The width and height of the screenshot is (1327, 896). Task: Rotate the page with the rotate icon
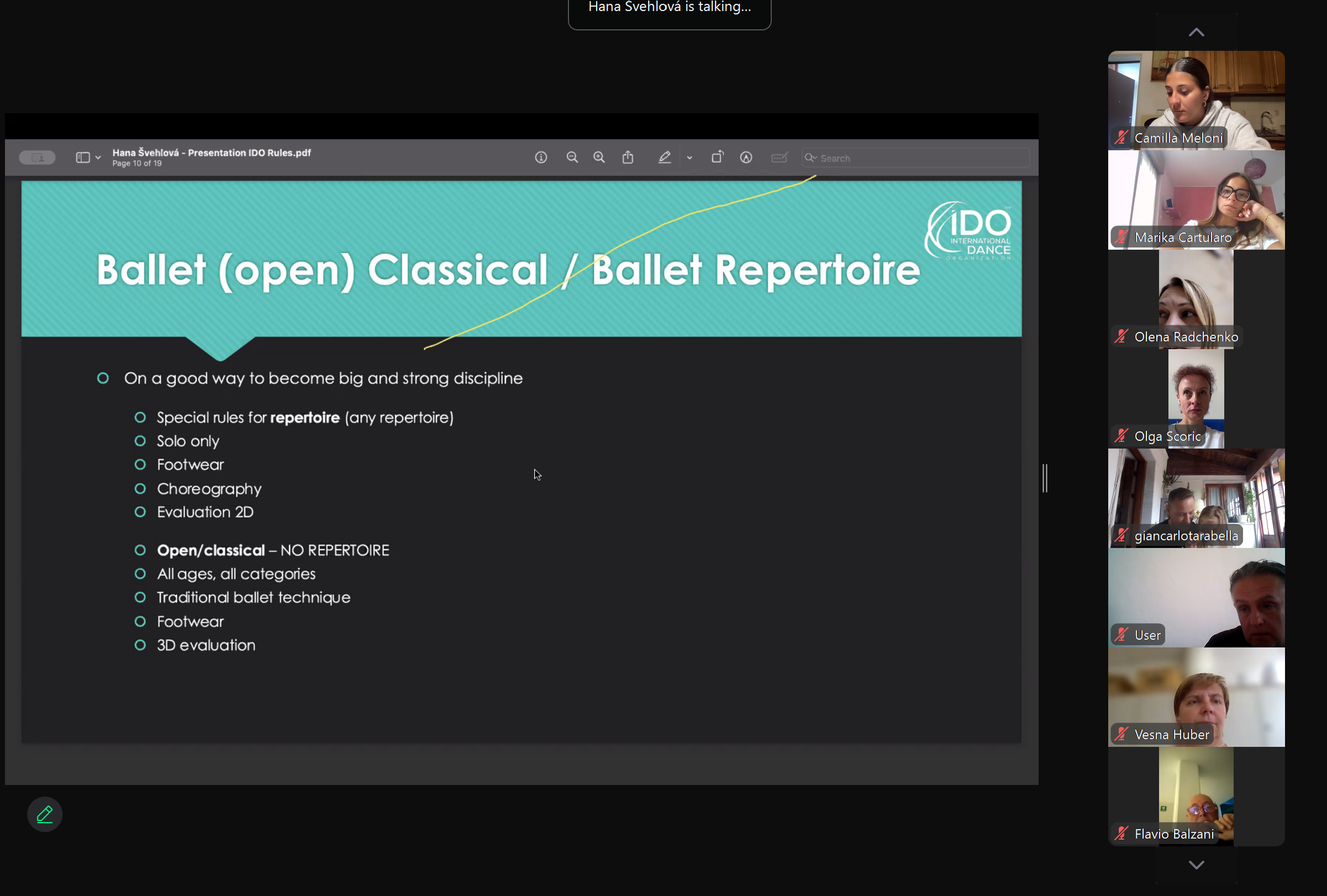pos(717,157)
